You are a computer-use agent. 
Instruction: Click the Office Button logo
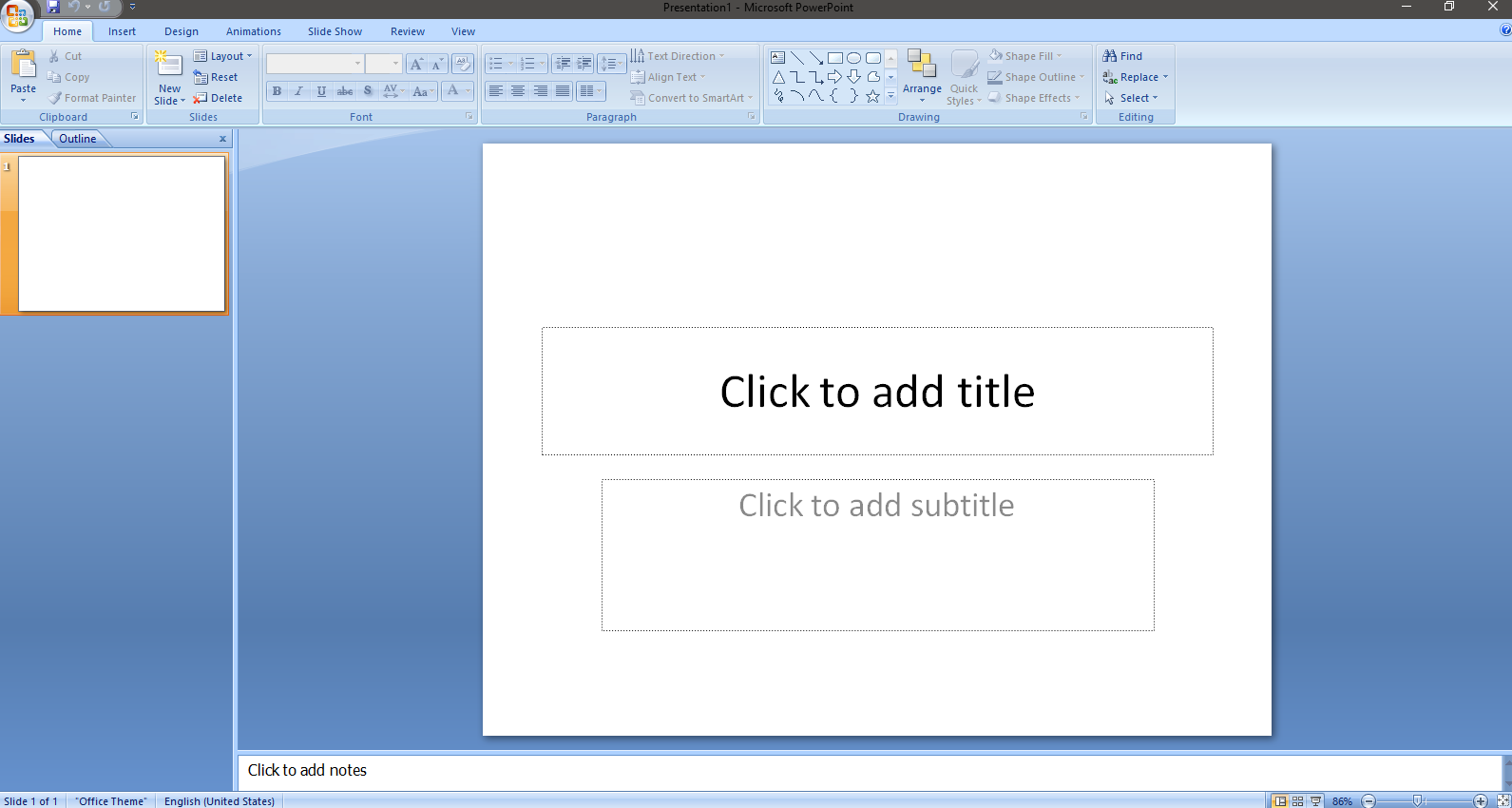(x=17, y=15)
